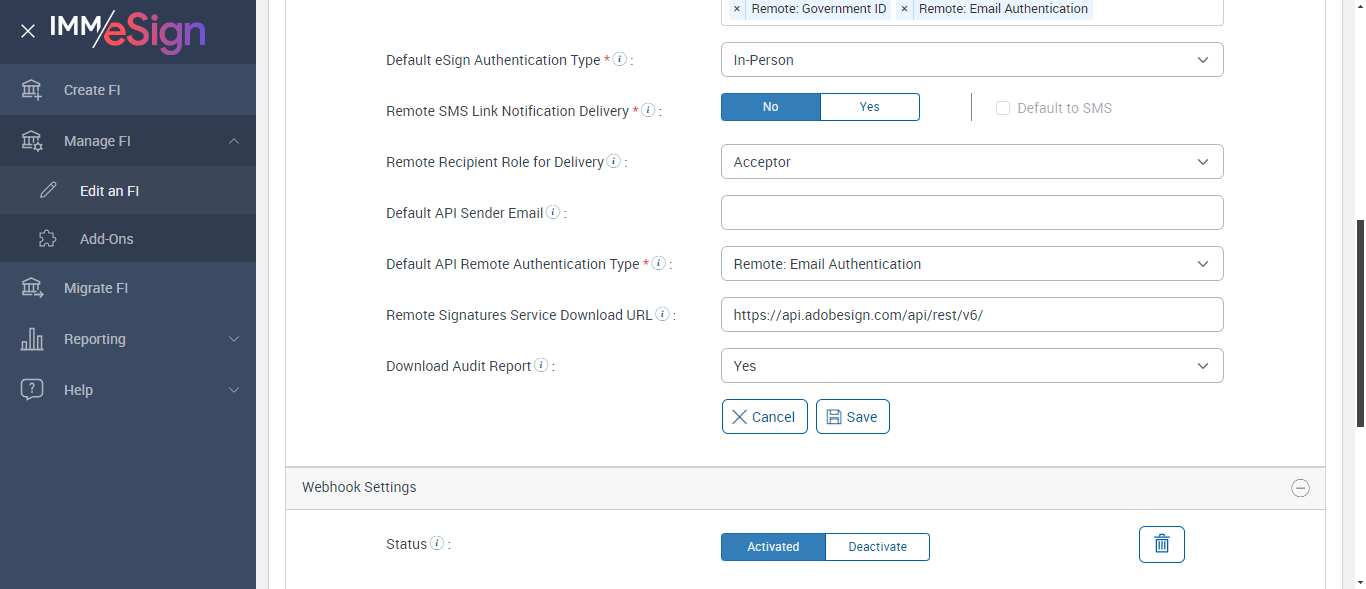This screenshot has width=1366, height=589.
Task: Deactivate the webhook status
Action: (x=877, y=547)
